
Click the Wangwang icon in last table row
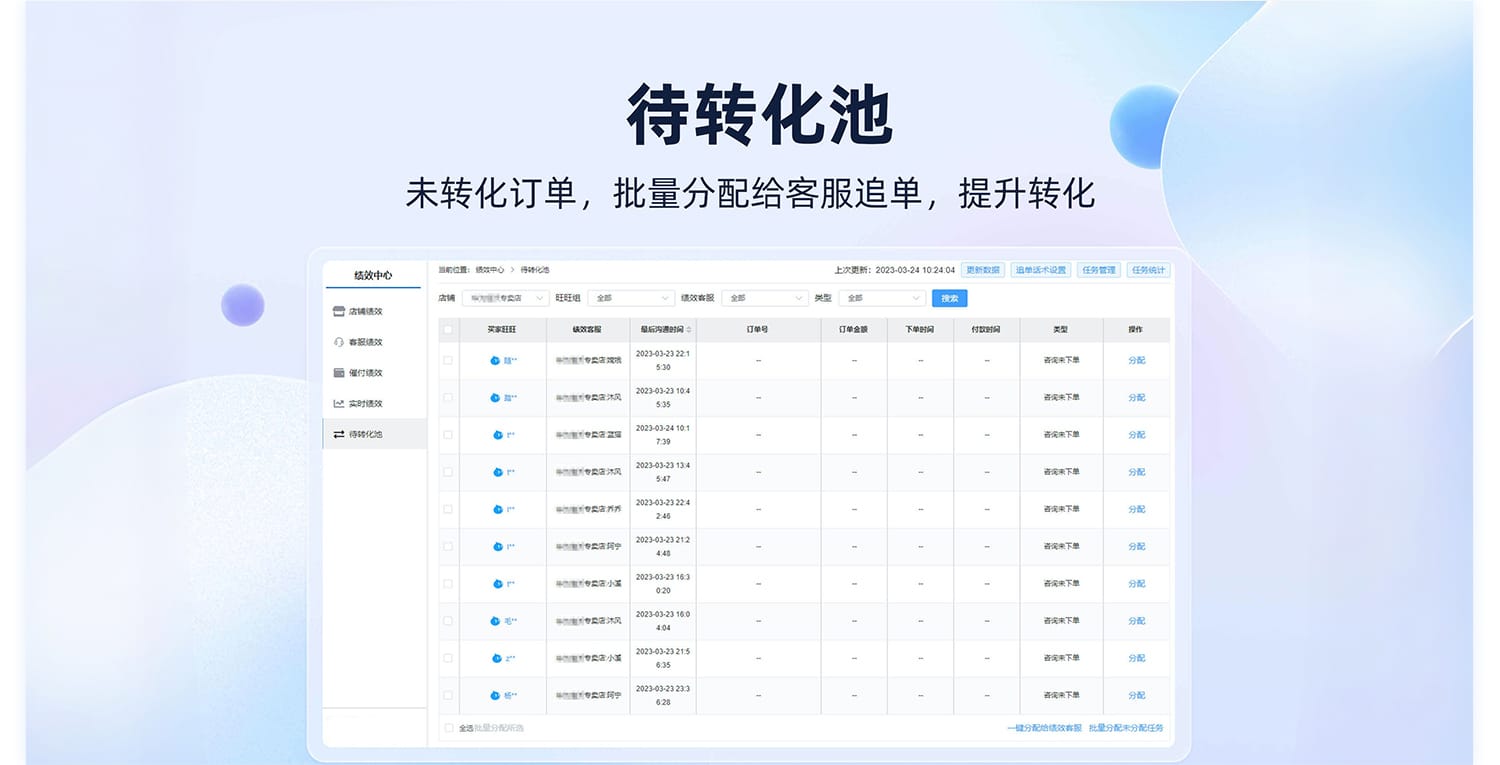click(495, 695)
